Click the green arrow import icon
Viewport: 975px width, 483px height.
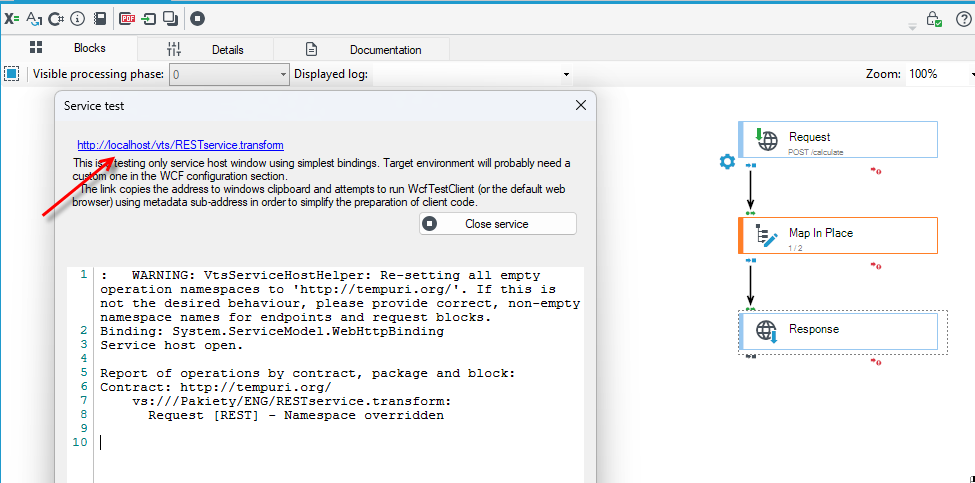coord(148,19)
